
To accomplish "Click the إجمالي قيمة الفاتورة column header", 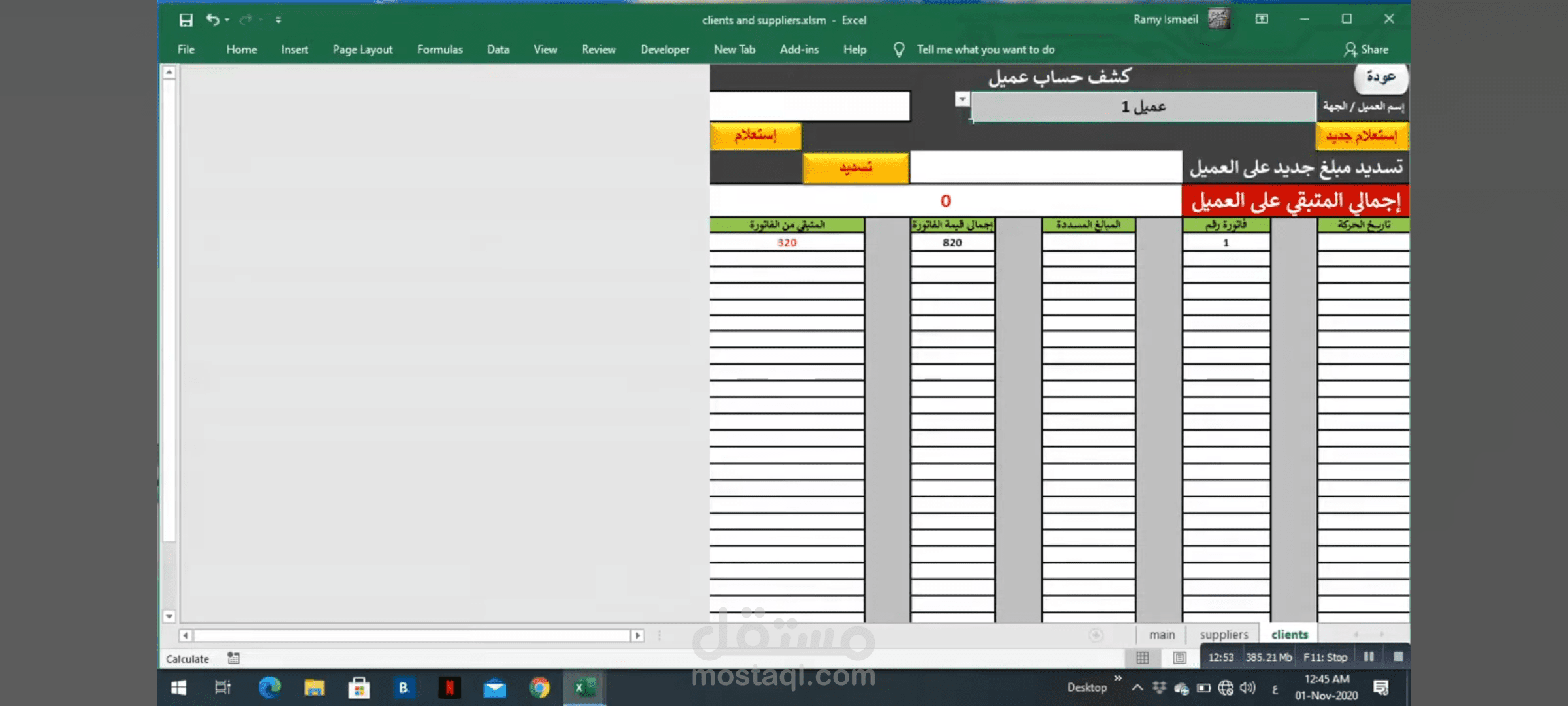I will (x=953, y=225).
